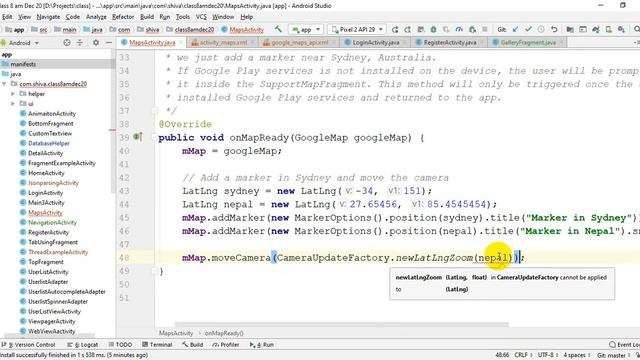This screenshot has width=640, height=360.
Task: Attach debugger to Android process
Action: coord(472,29)
